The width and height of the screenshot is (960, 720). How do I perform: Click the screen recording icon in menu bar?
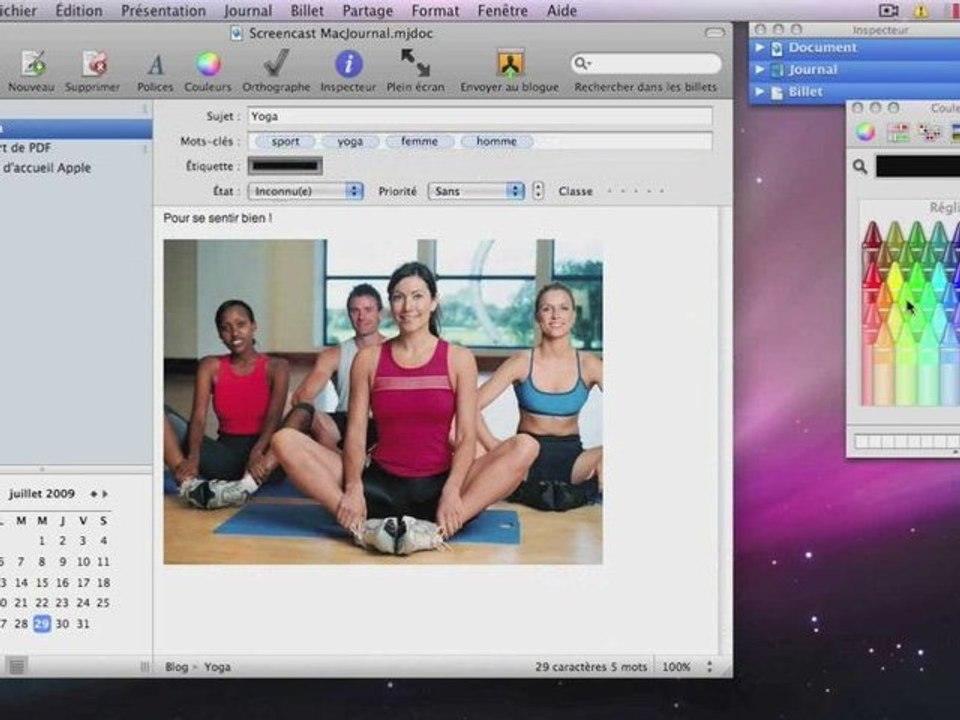[x=888, y=10]
